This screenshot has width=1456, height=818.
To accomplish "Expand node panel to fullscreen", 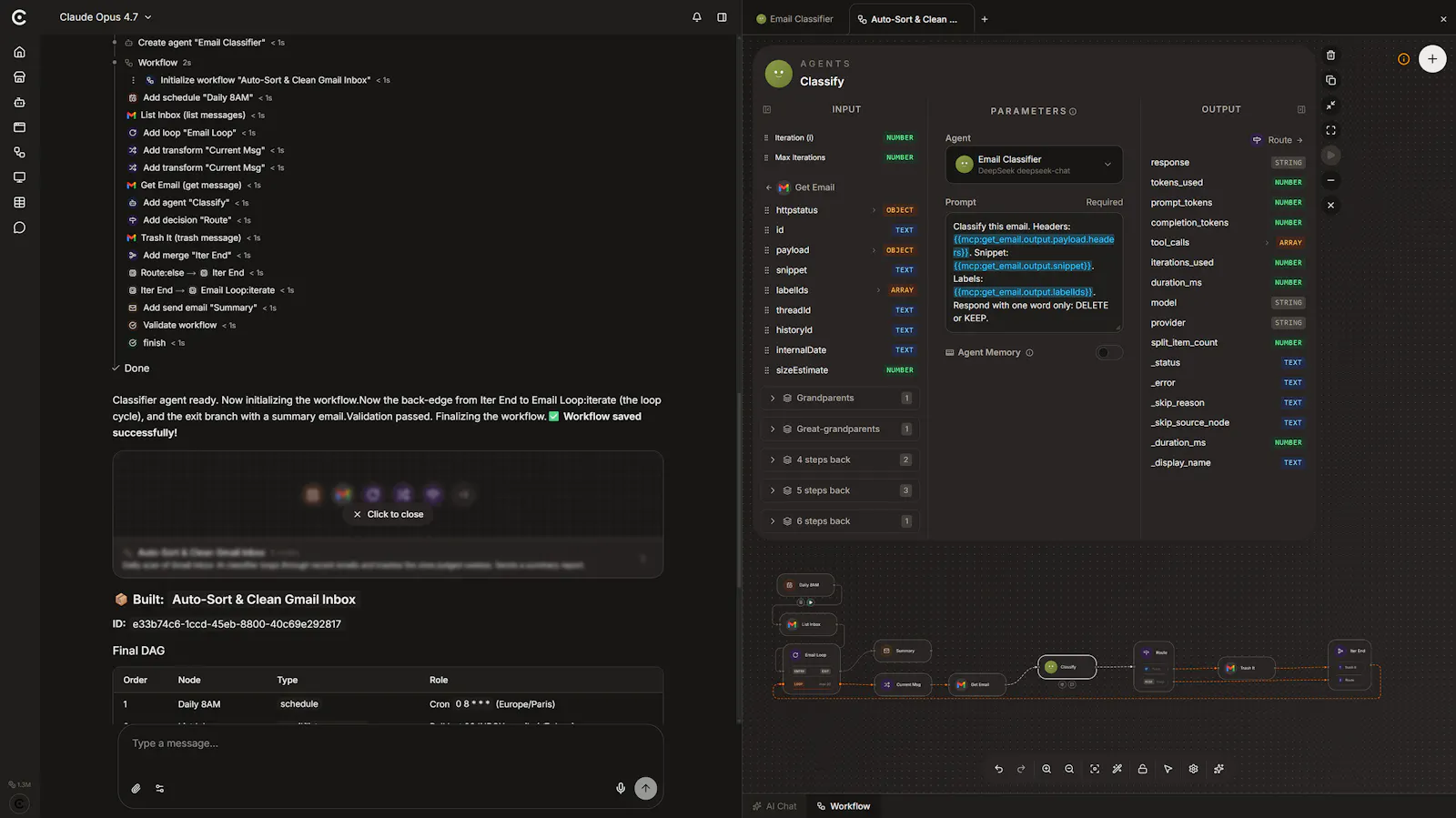I will (x=1330, y=130).
